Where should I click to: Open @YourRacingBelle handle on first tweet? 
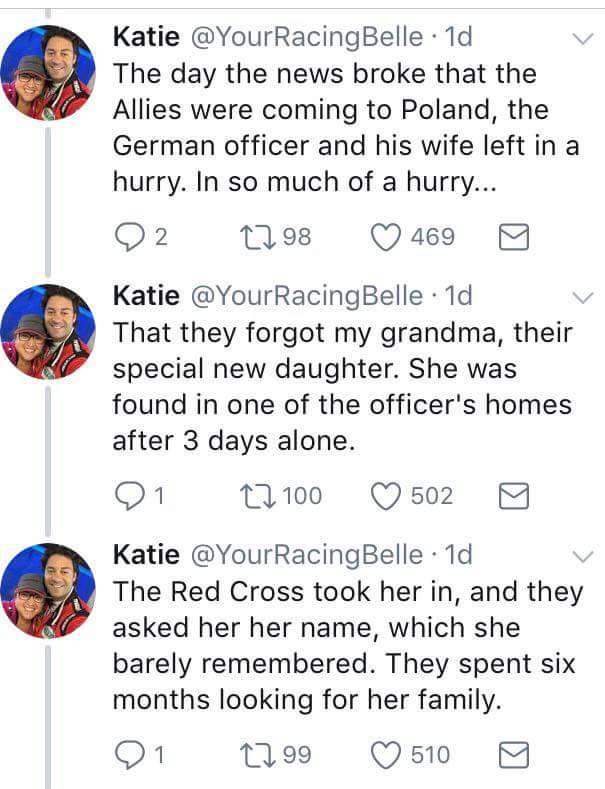click(306, 38)
